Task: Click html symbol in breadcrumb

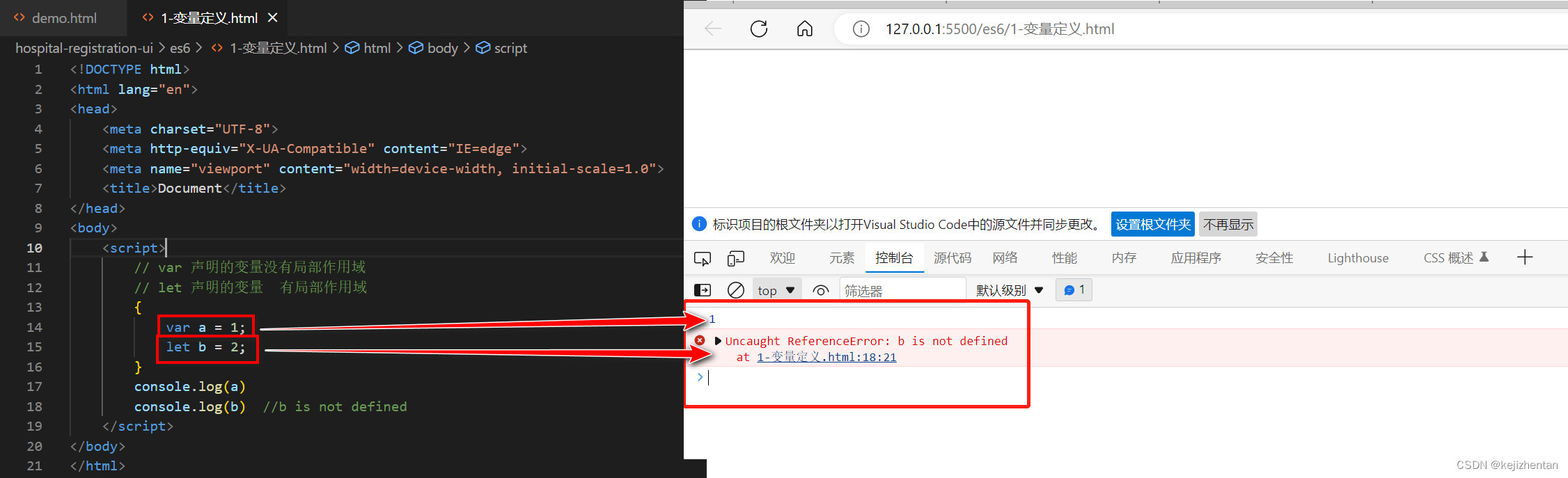Action: (x=377, y=48)
